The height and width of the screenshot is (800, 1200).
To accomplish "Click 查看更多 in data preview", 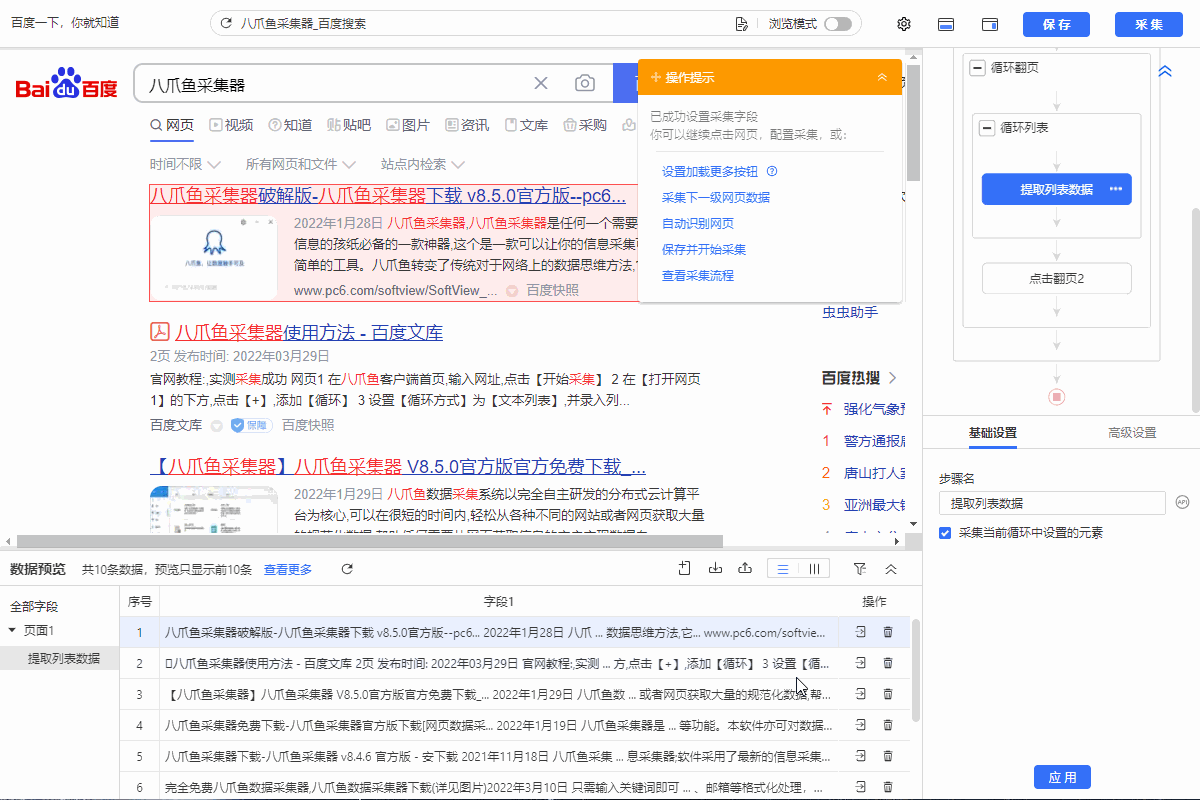I will coord(288,569).
